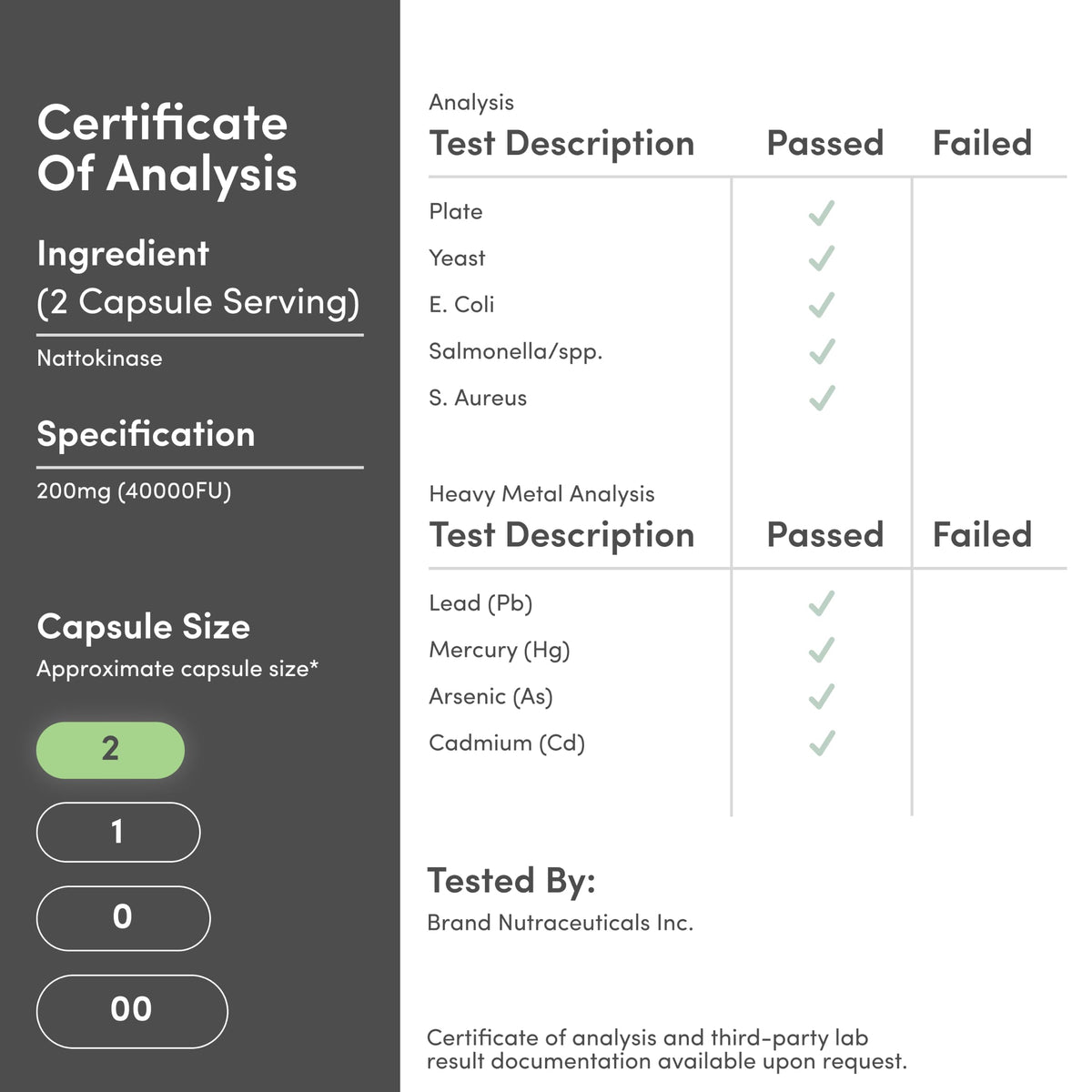The width and height of the screenshot is (1092, 1092).
Task: Click the Passed column header in Heavy Metal table
Action: (824, 534)
